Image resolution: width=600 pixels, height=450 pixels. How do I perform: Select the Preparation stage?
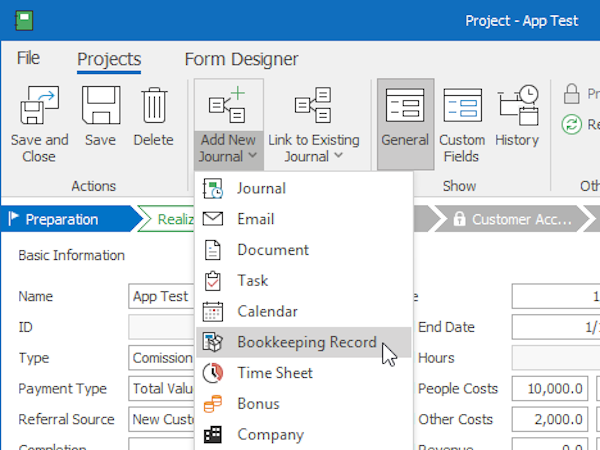pyautogui.click(x=62, y=219)
